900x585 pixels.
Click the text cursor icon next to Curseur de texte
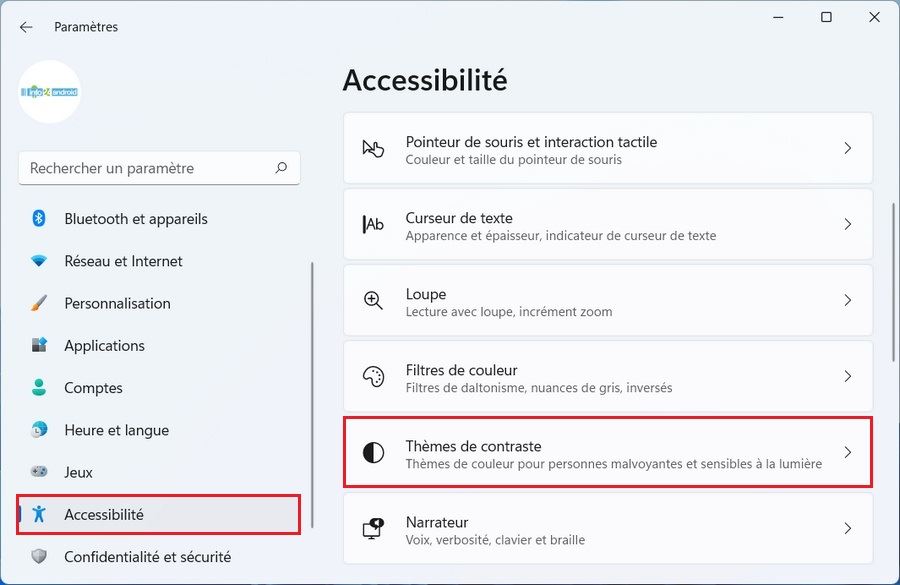[x=373, y=223]
